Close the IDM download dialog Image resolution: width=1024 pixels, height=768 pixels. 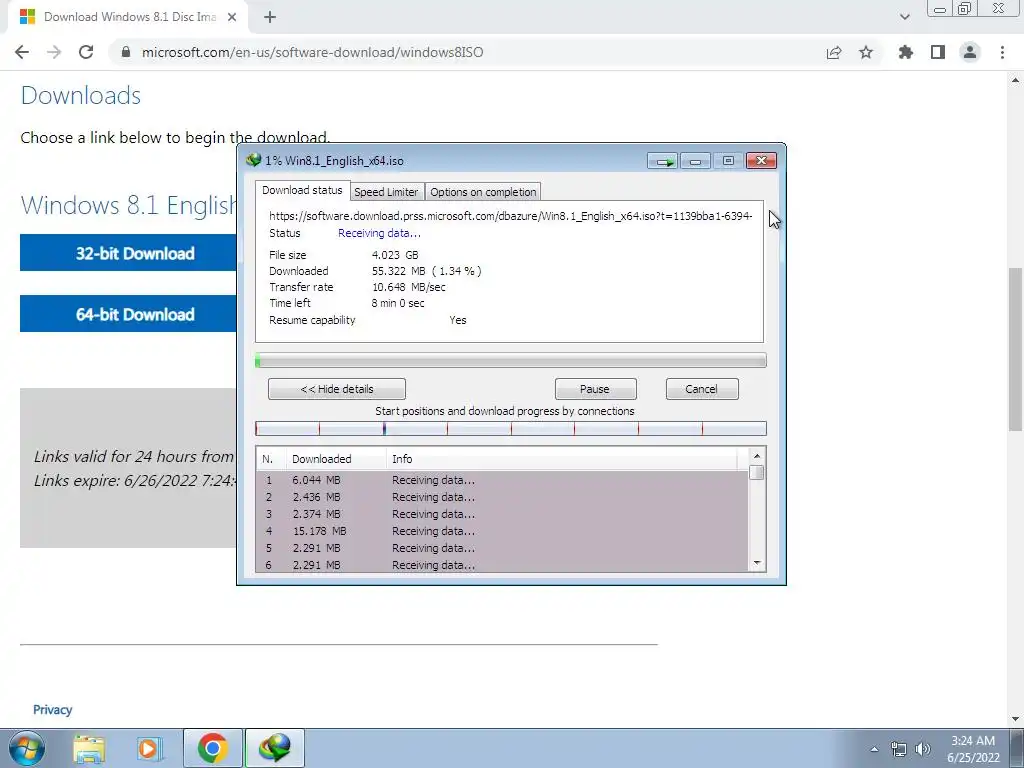click(x=761, y=161)
